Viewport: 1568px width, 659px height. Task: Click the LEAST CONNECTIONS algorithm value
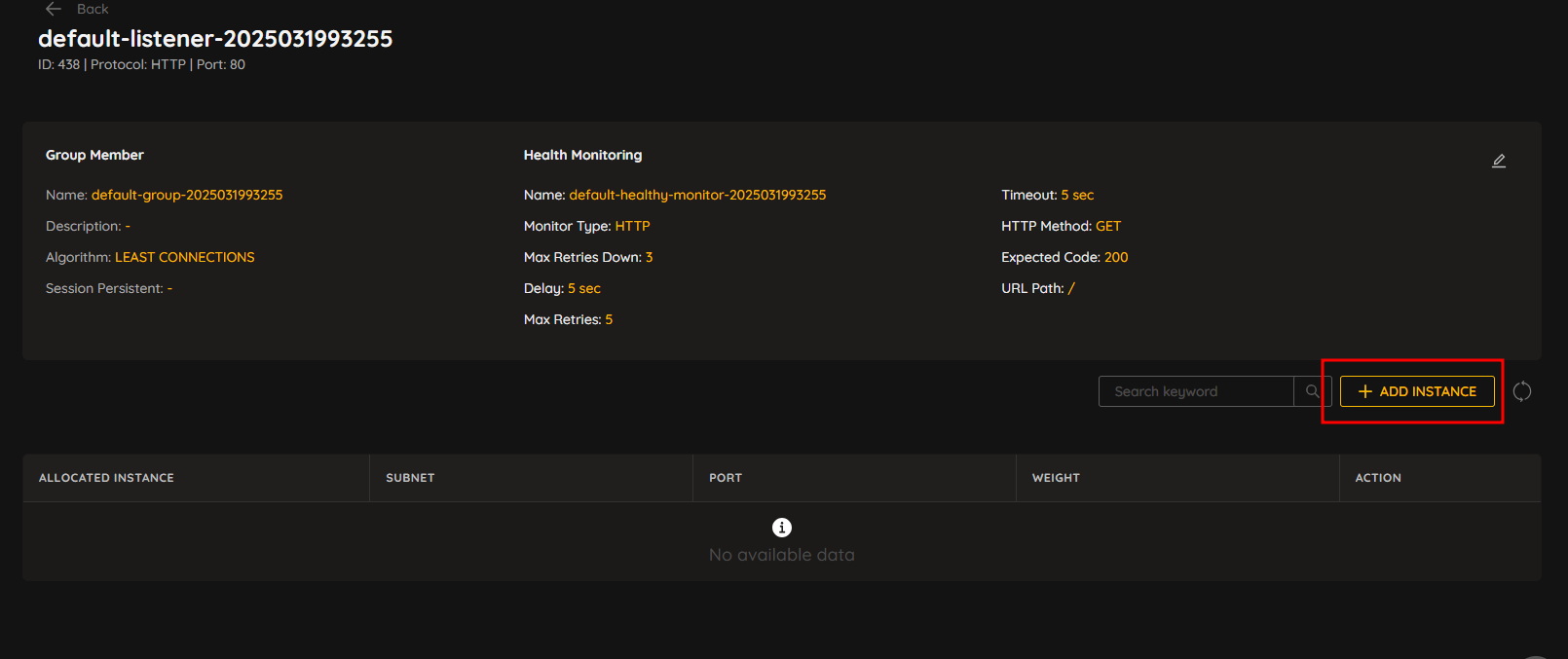[x=185, y=257]
